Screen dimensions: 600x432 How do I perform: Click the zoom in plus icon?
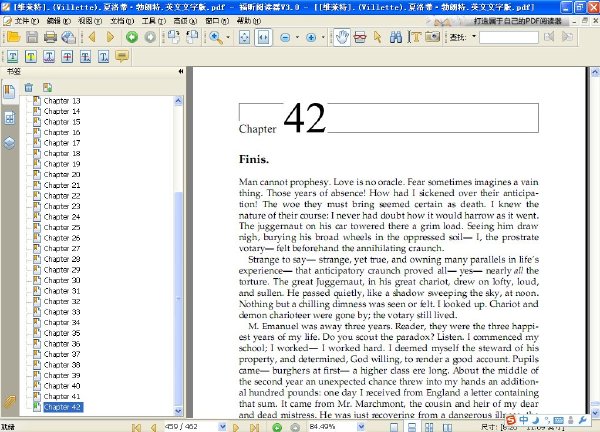(311, 37)
